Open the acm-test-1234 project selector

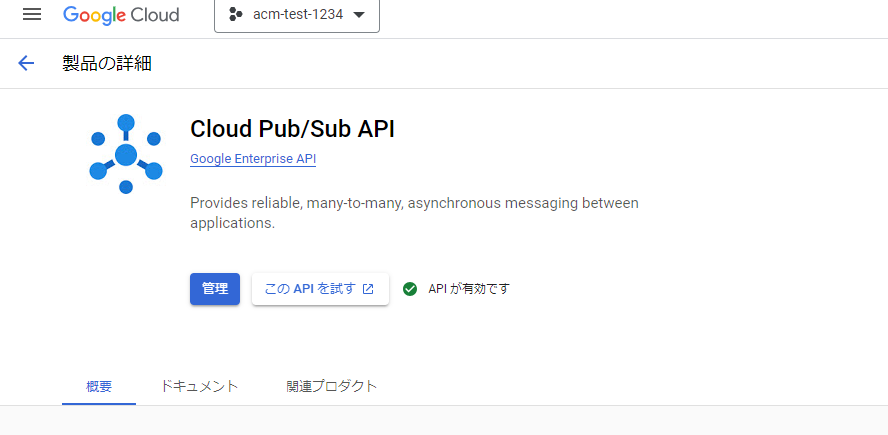(x=297, y=15)
